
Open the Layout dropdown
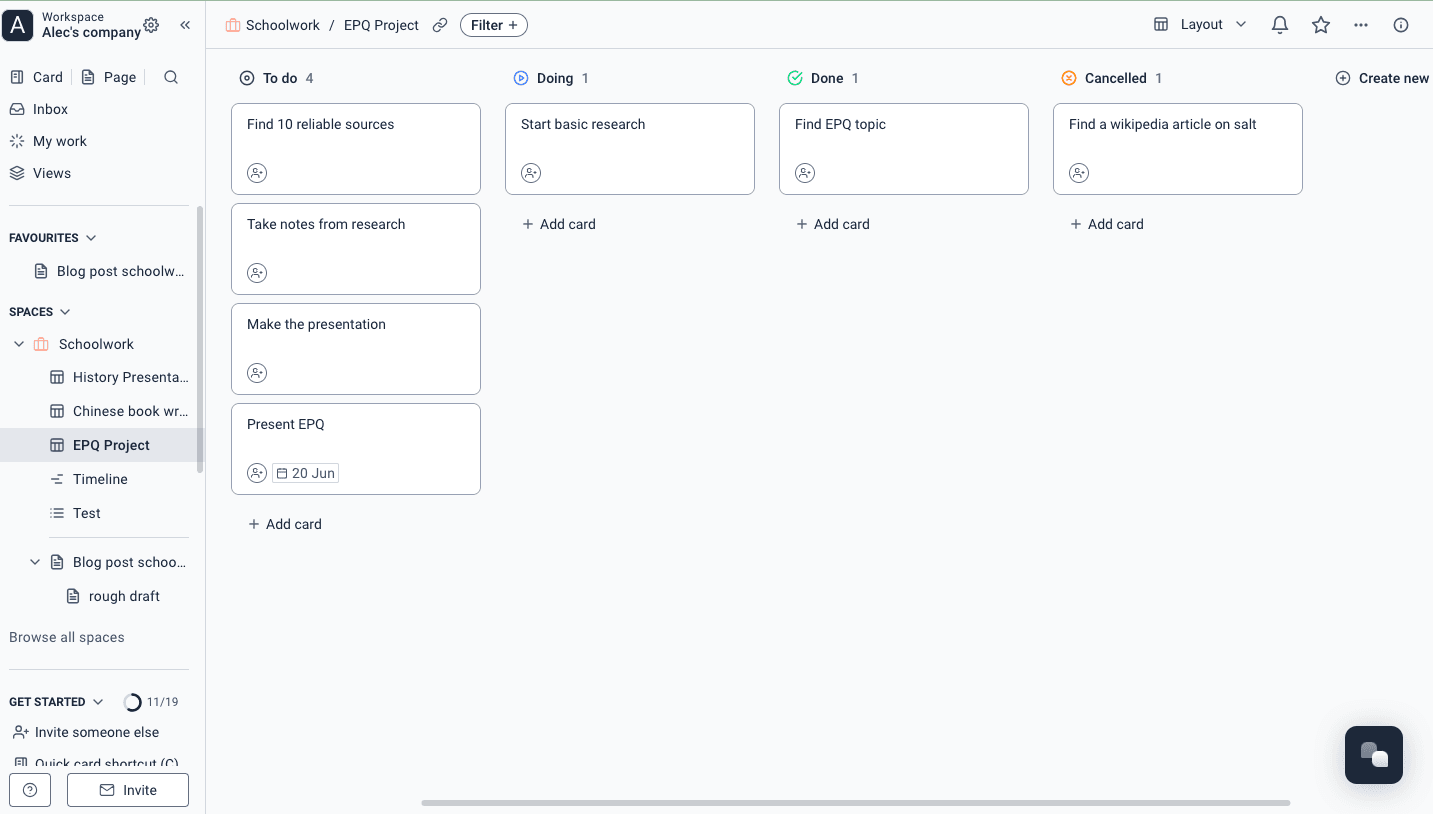[1200, 25]
